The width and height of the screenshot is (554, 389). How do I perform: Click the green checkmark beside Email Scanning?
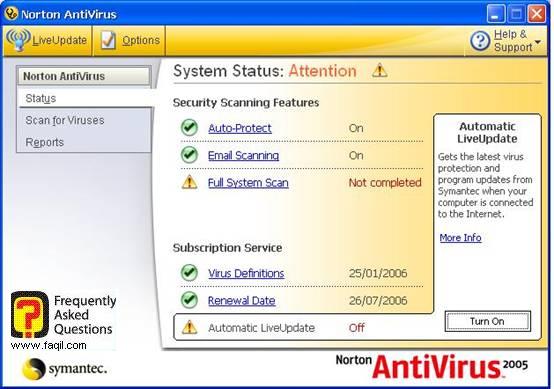click(x=189, y=155)
